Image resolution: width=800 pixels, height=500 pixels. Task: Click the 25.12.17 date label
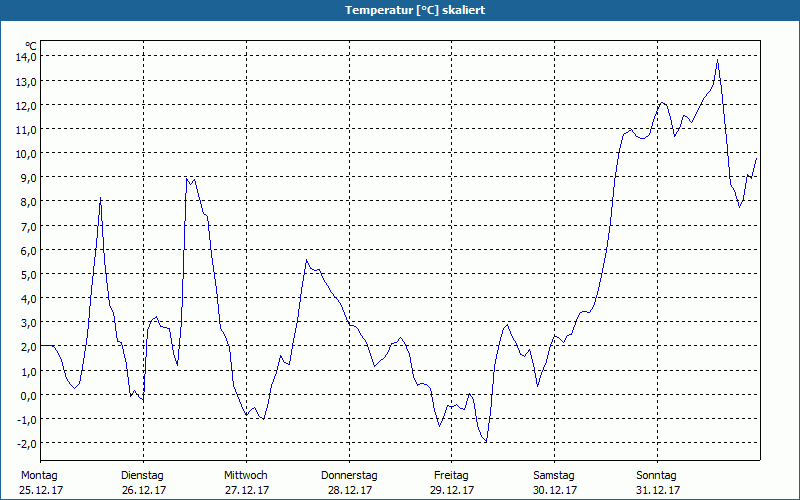(x=41, y=490)
